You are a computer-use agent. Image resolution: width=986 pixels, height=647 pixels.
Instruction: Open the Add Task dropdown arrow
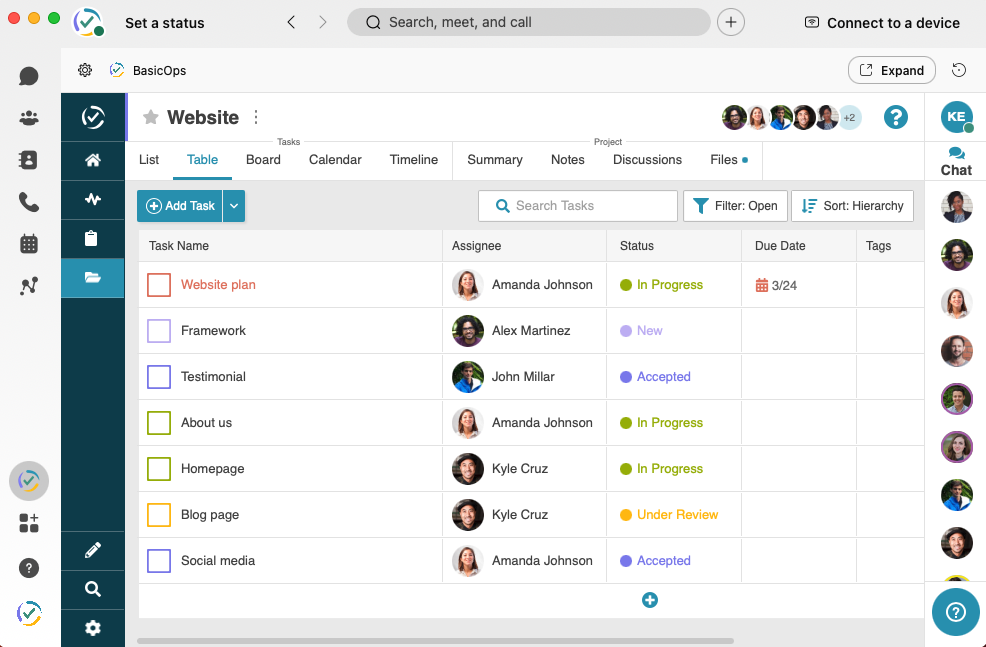tap(234, 205)
